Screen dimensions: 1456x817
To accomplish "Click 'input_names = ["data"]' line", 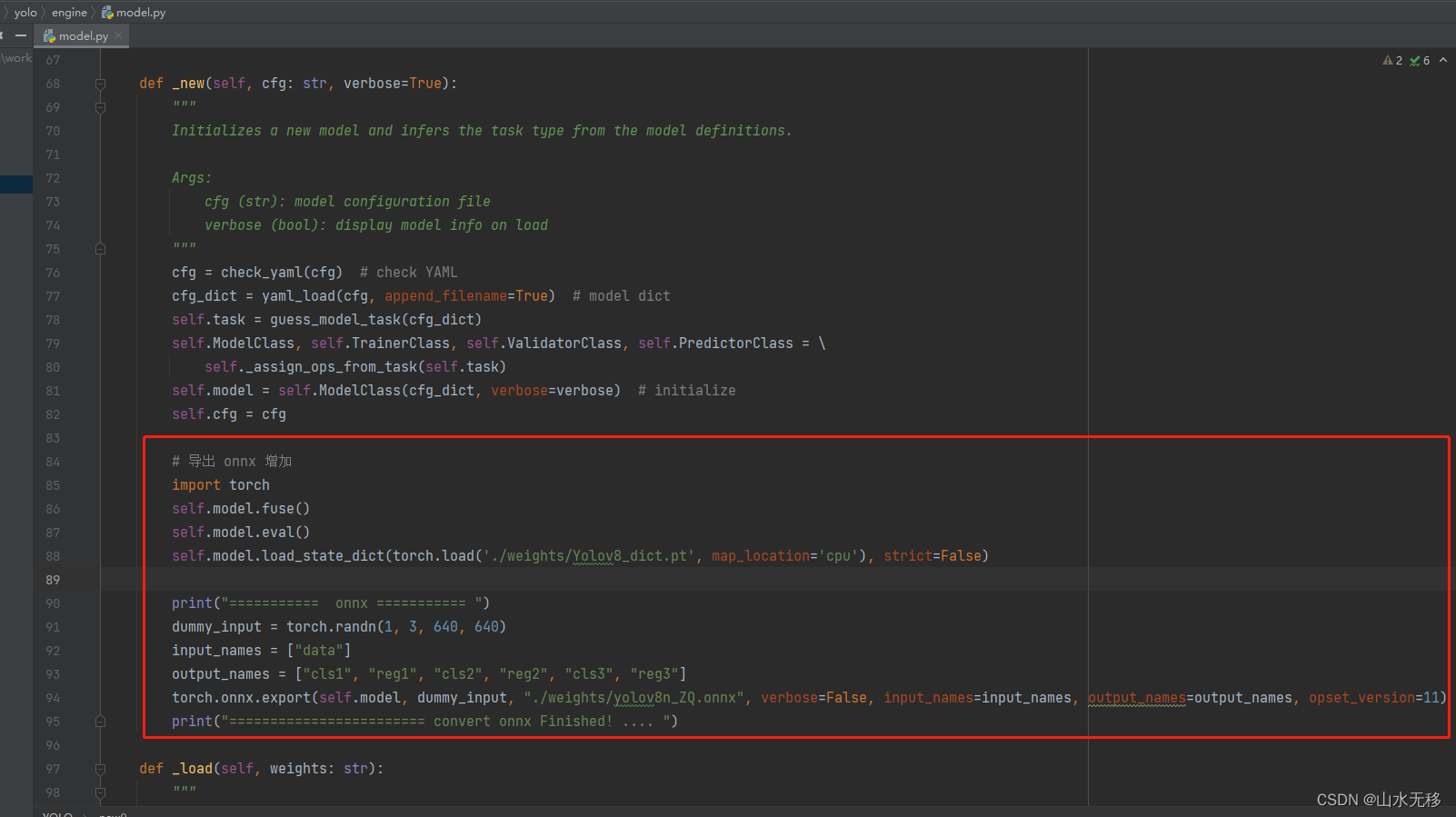I will 261,651.
